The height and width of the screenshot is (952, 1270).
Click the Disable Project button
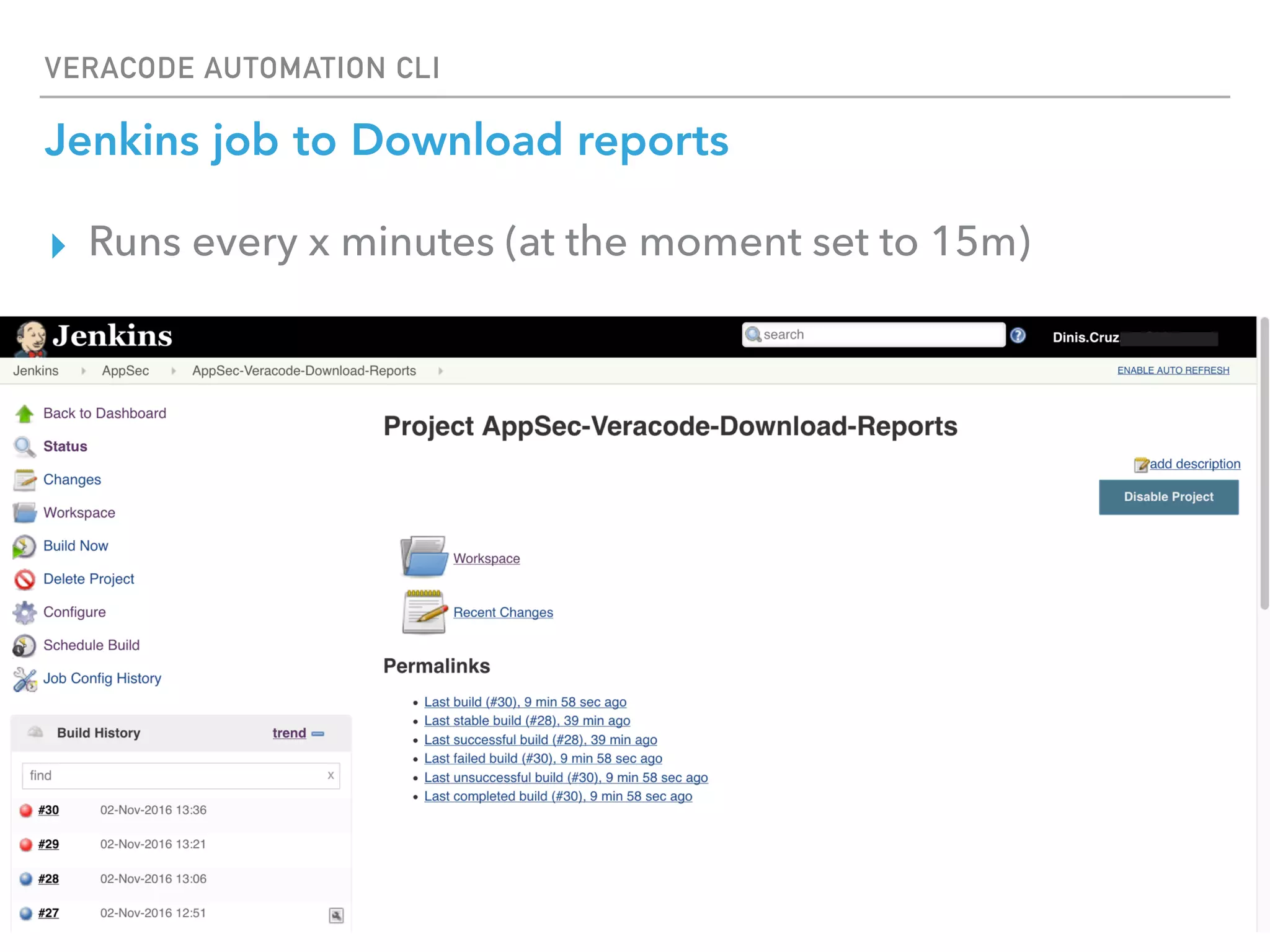[x=1168, y=496]
